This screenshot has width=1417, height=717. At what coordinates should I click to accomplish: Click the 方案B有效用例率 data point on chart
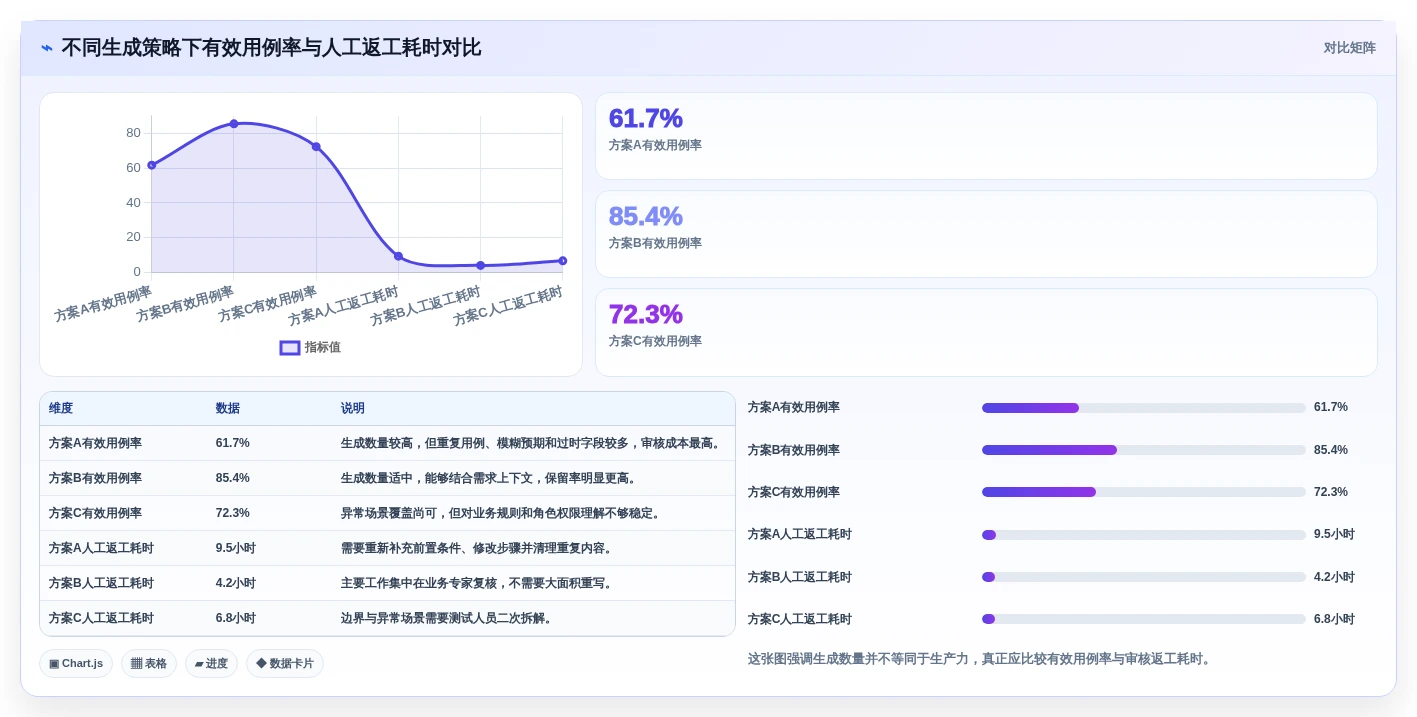coord(234,124)
